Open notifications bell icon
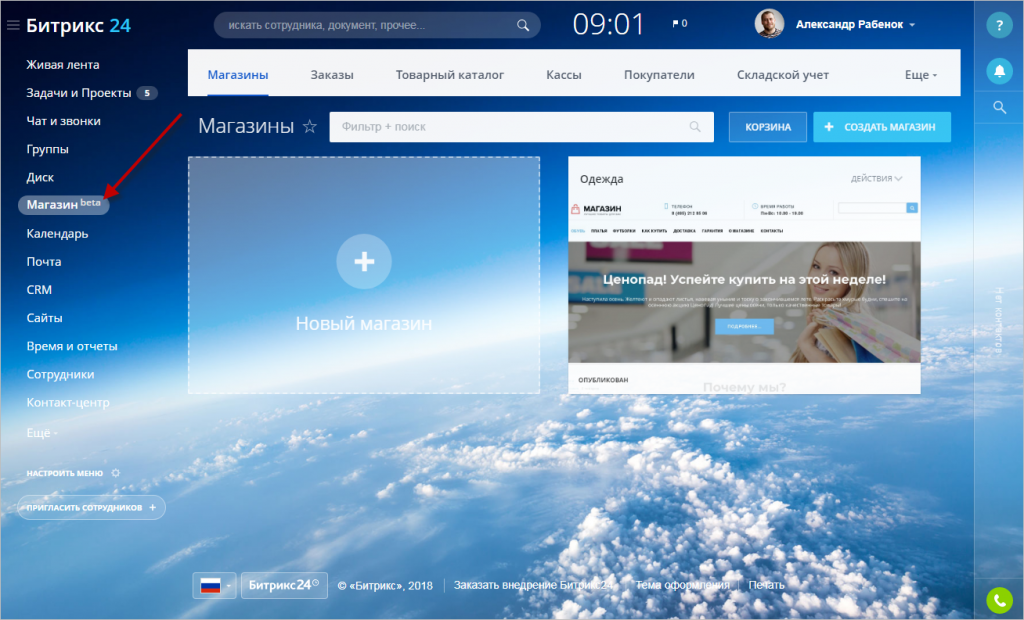1024x620 pixels. point(999,70)
